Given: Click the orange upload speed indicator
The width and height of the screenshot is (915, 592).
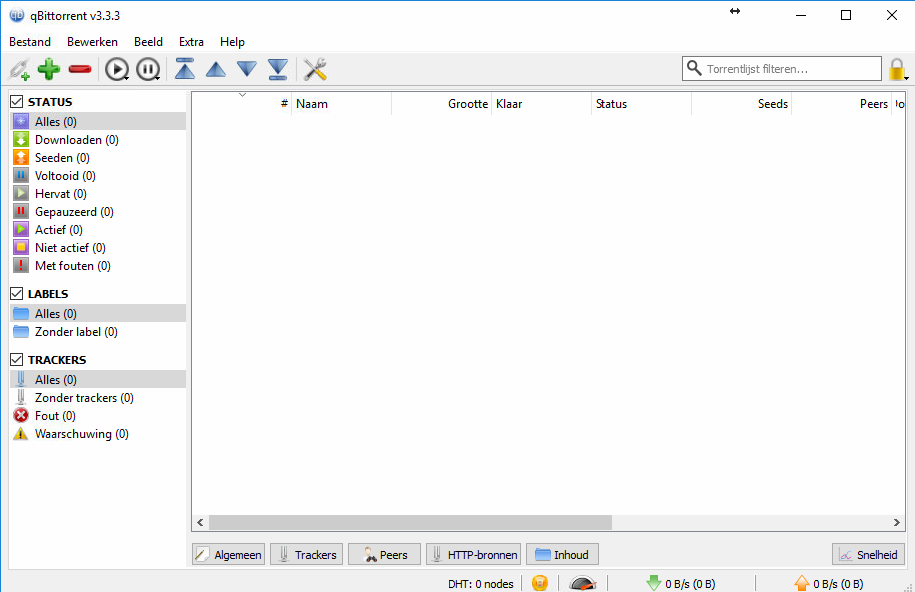Looking at the screenshot, I should click(x=829, y=583).
